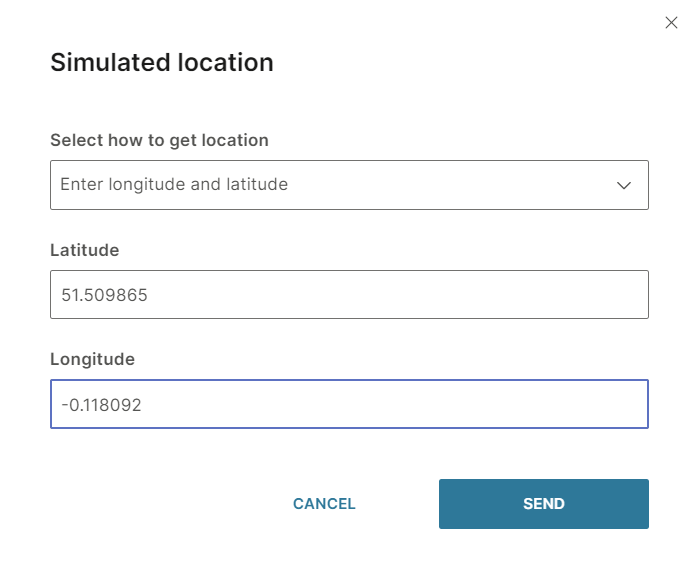Open the location method dropdown
Viewport: 697px width, 572px height.
(349, 185)
